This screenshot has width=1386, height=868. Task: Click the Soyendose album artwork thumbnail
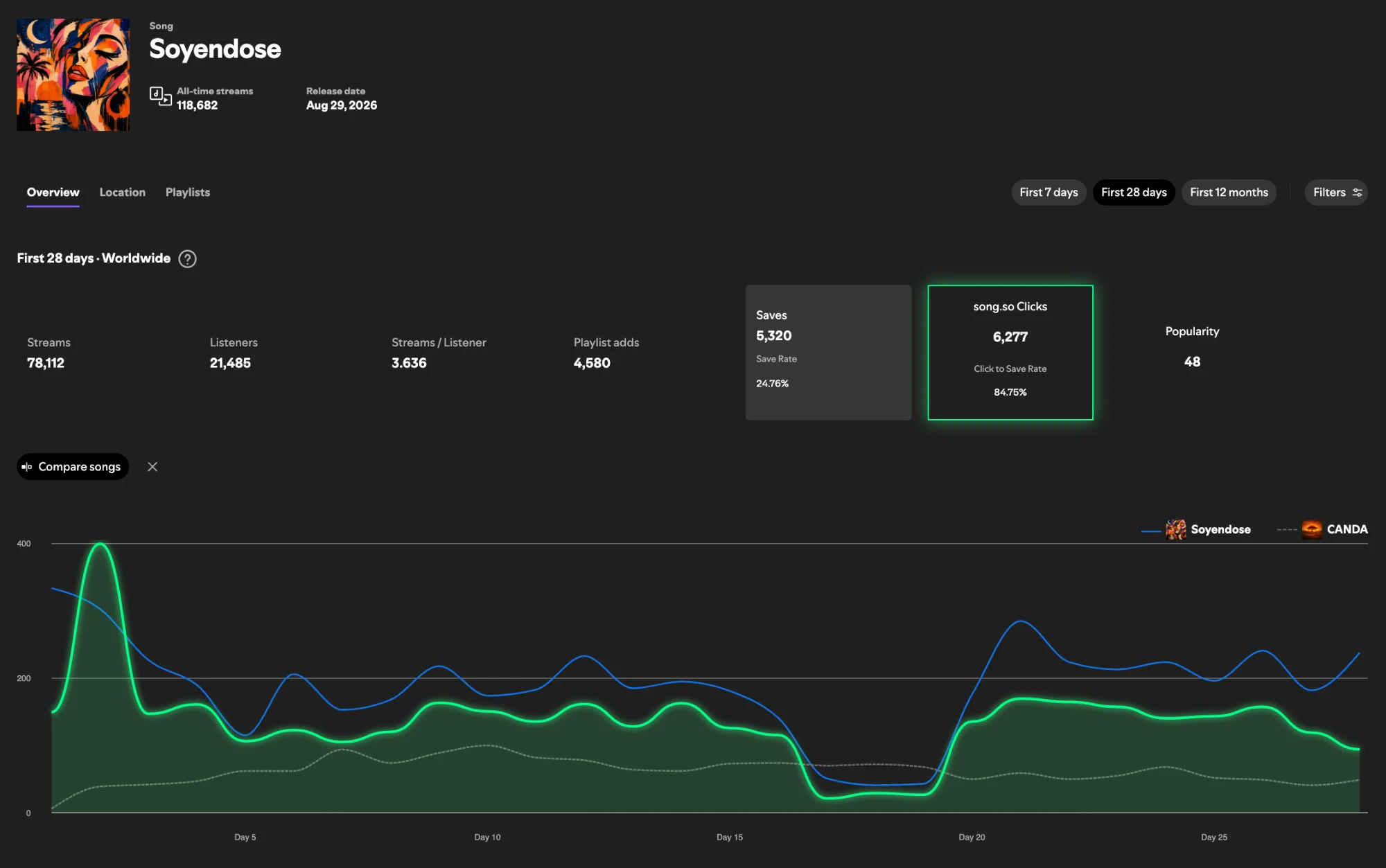[73, 75]
